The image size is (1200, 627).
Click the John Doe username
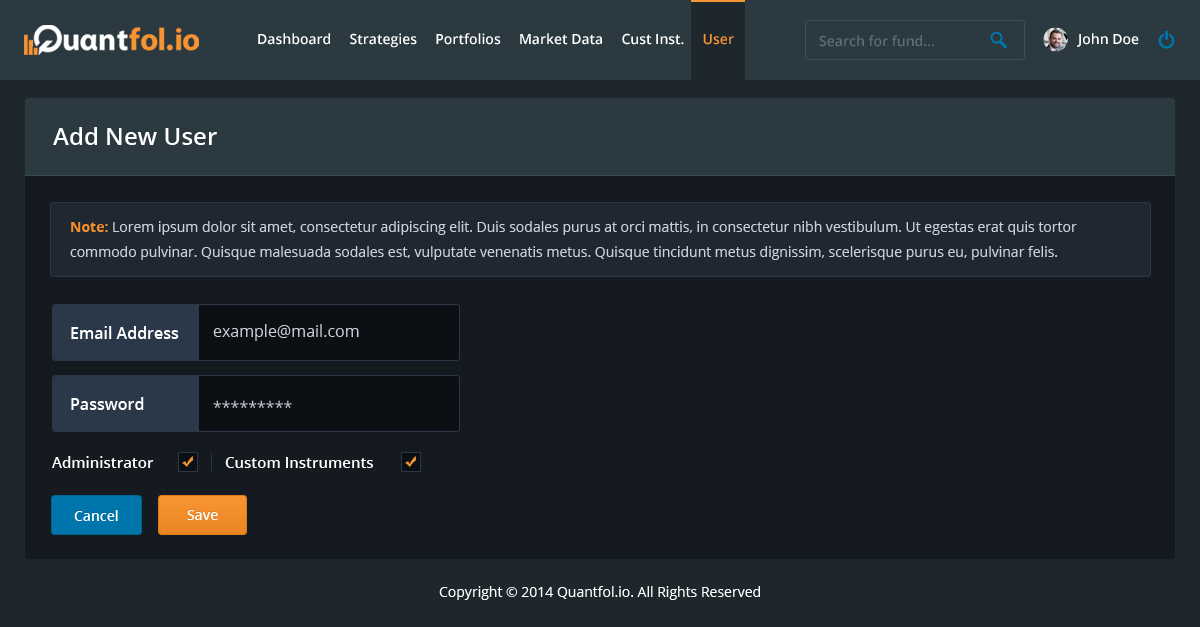point(1108,40)
